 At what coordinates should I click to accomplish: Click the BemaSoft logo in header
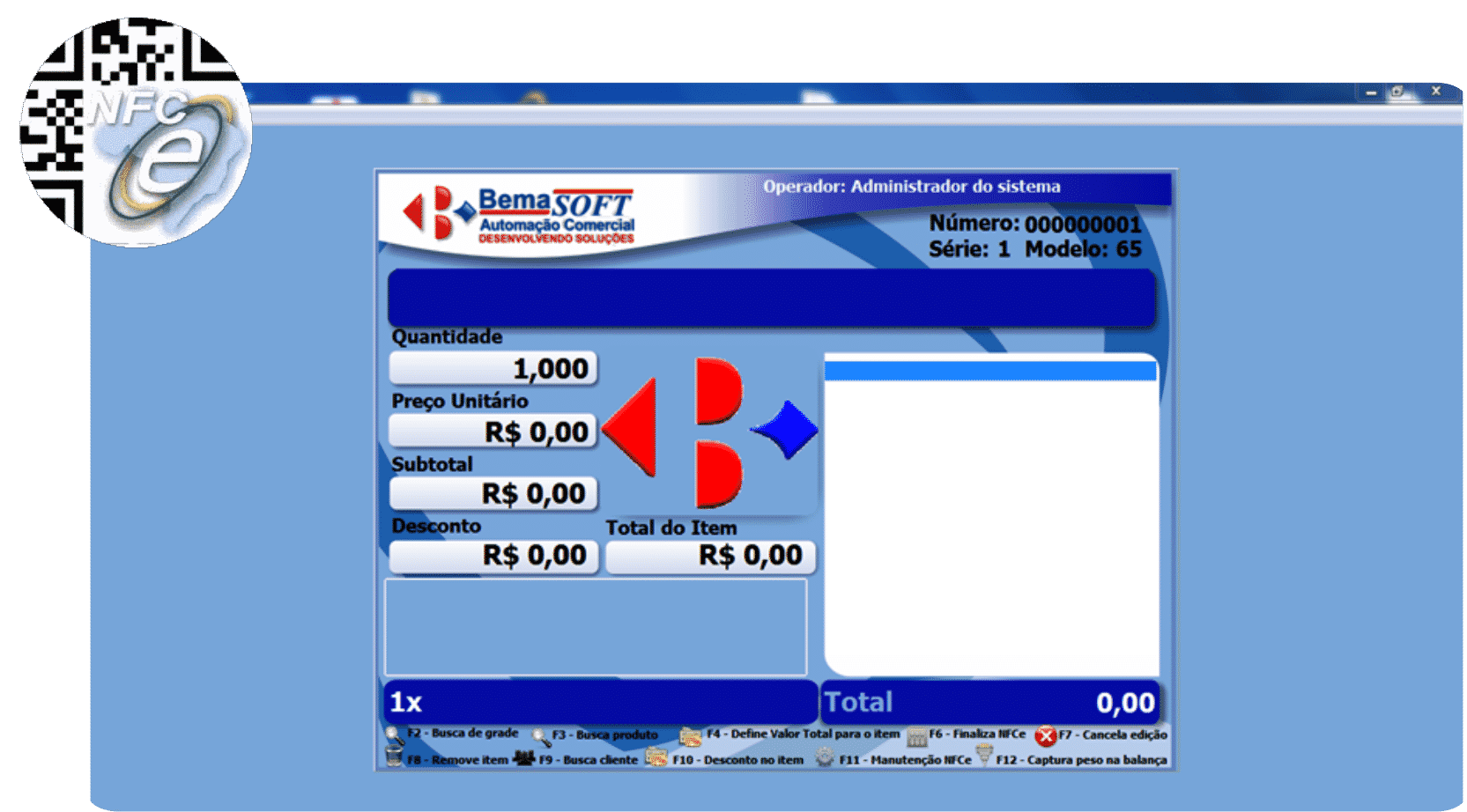[518, 214]
